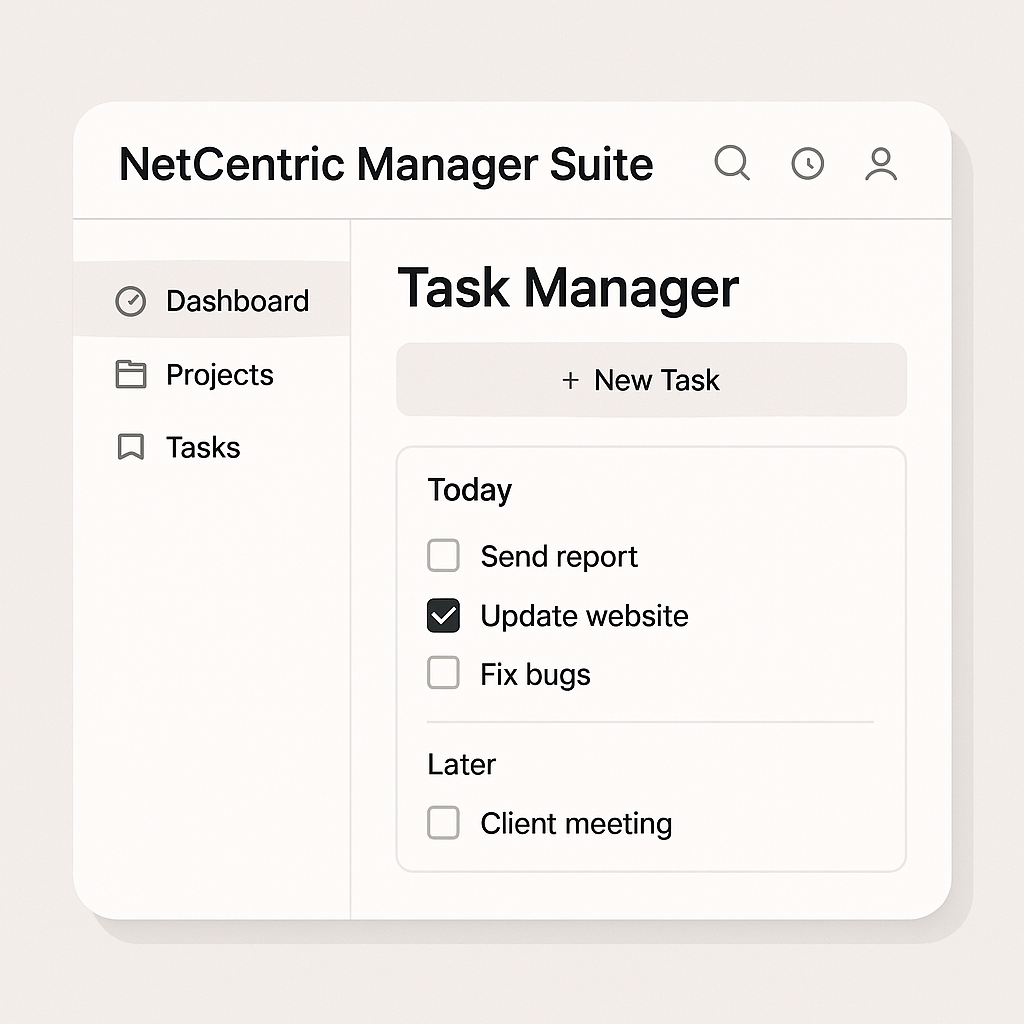Click the Today section heading
1024x1024 pixels.
click(469, 490)
